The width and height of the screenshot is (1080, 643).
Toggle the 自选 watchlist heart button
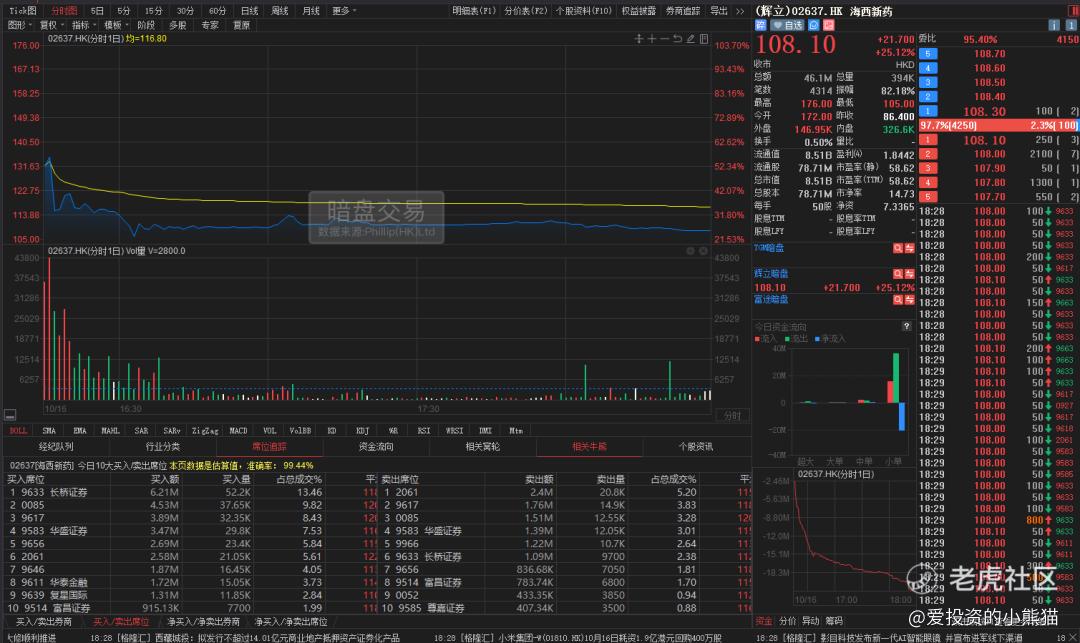click(787, 25)
